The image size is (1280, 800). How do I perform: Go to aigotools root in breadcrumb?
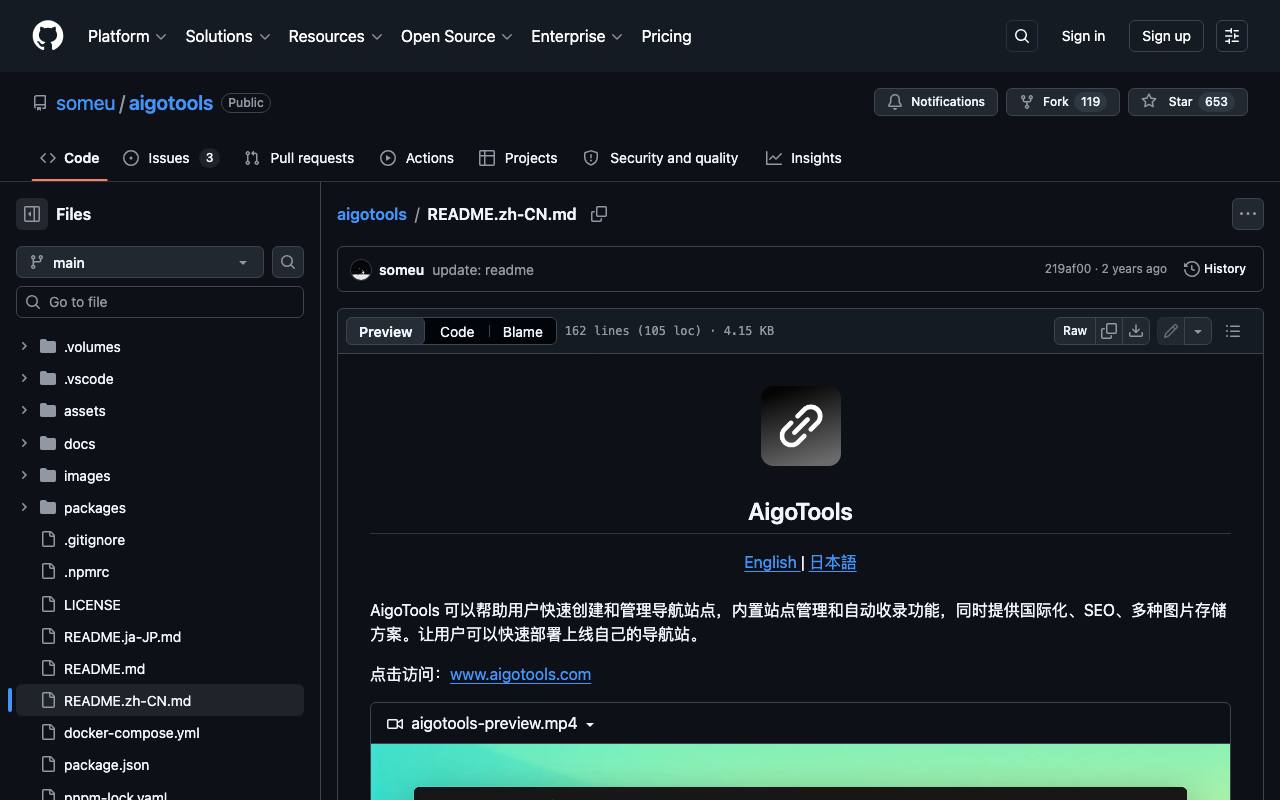point(372,214)
